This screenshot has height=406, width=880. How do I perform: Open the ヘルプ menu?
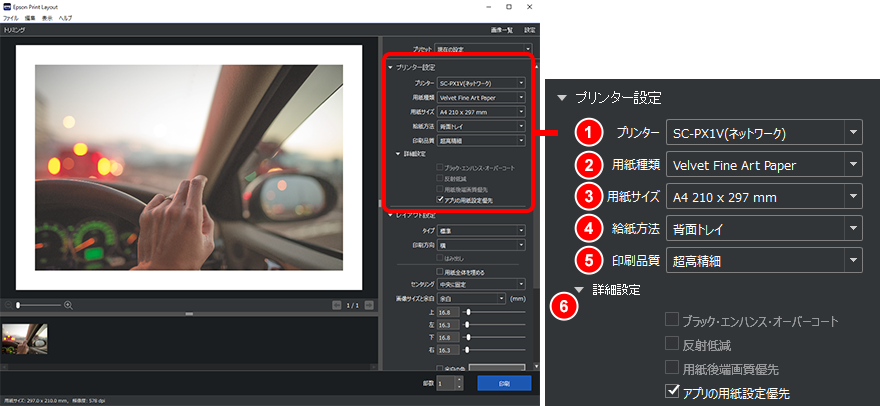[65, 18]
